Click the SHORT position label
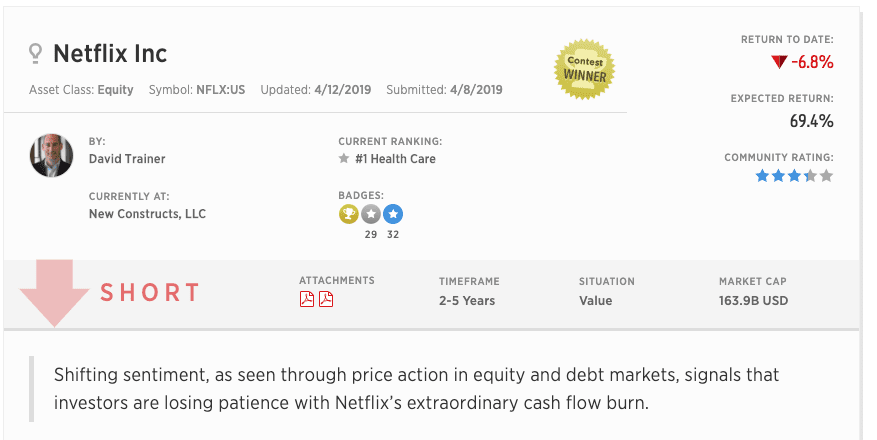Viewport: 877px width, 440px height. [150, 292]
